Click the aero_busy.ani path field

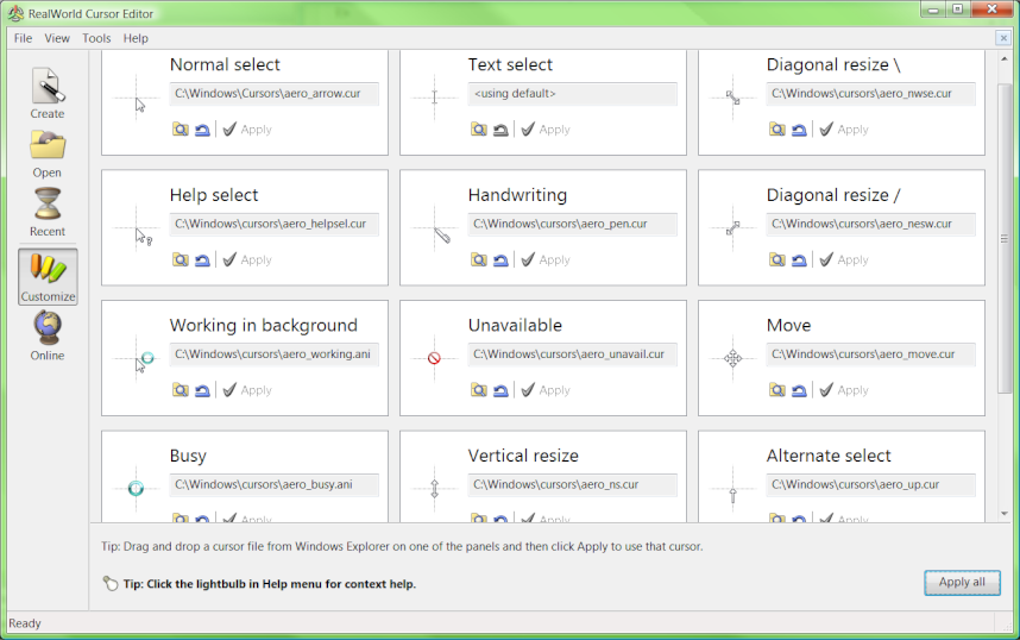click(274, 485)
